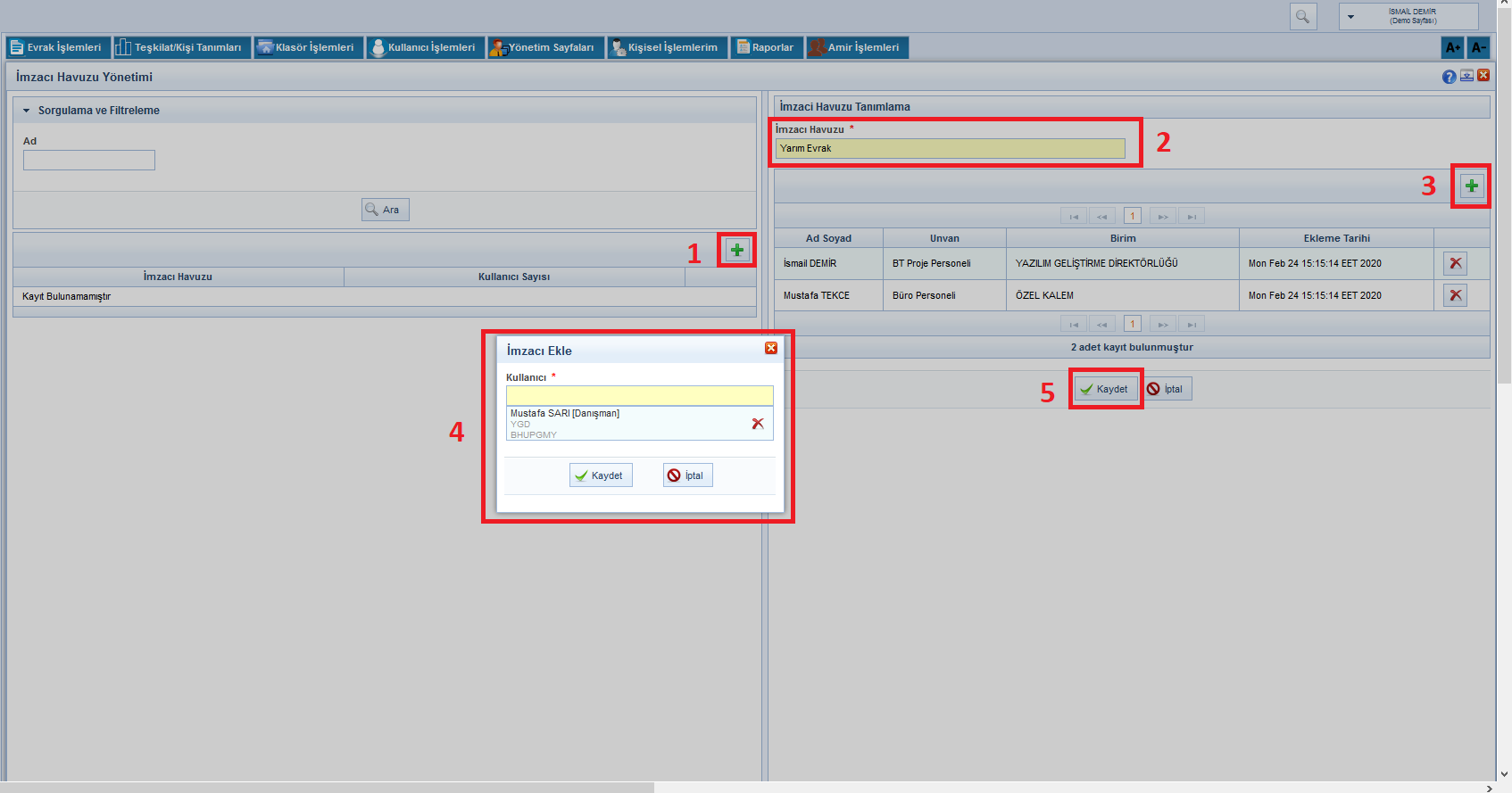Image resolution: width=1512 pixels, height=793 pixels.
Task: Open the İSMAİL DEMİR user dropdown
Action: [1350, 17]
